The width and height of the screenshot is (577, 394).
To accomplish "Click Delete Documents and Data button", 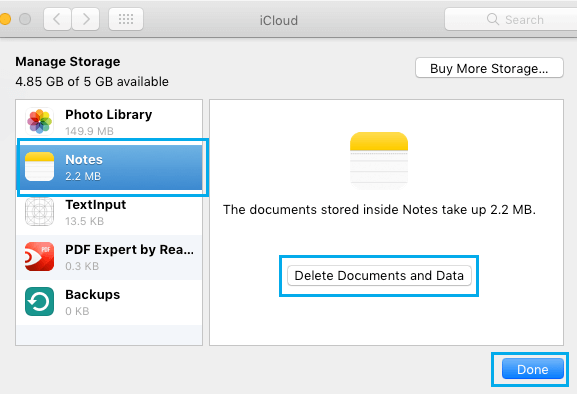I will click(379, 276).
